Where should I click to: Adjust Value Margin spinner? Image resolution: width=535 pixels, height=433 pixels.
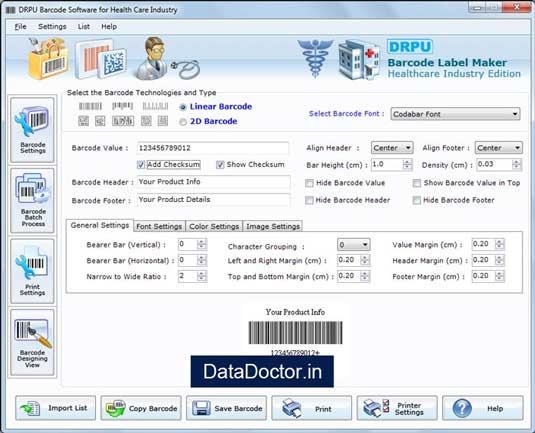(x=500, y=244)
